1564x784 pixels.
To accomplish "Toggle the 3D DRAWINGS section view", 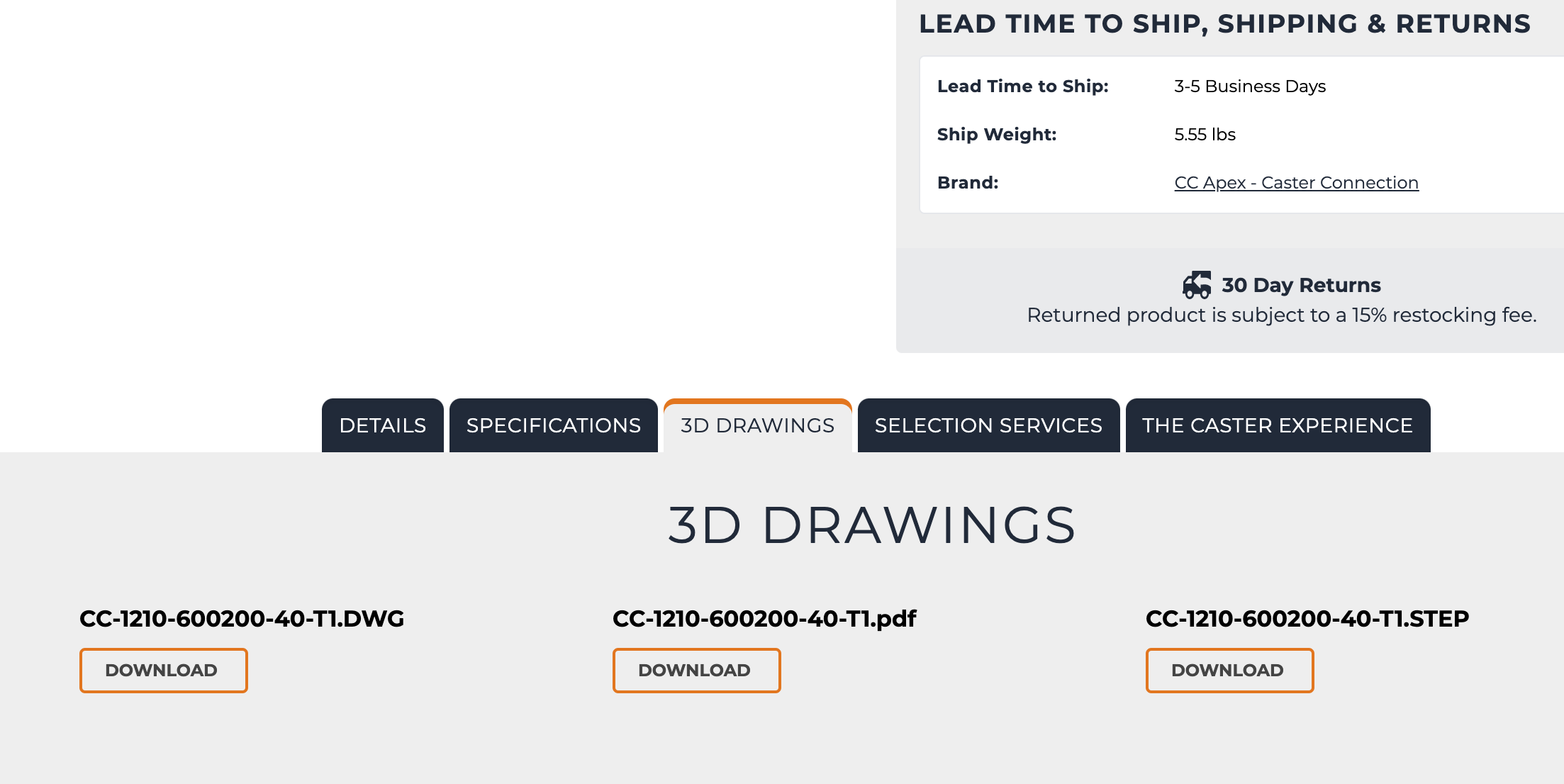I will coord(757,425).
